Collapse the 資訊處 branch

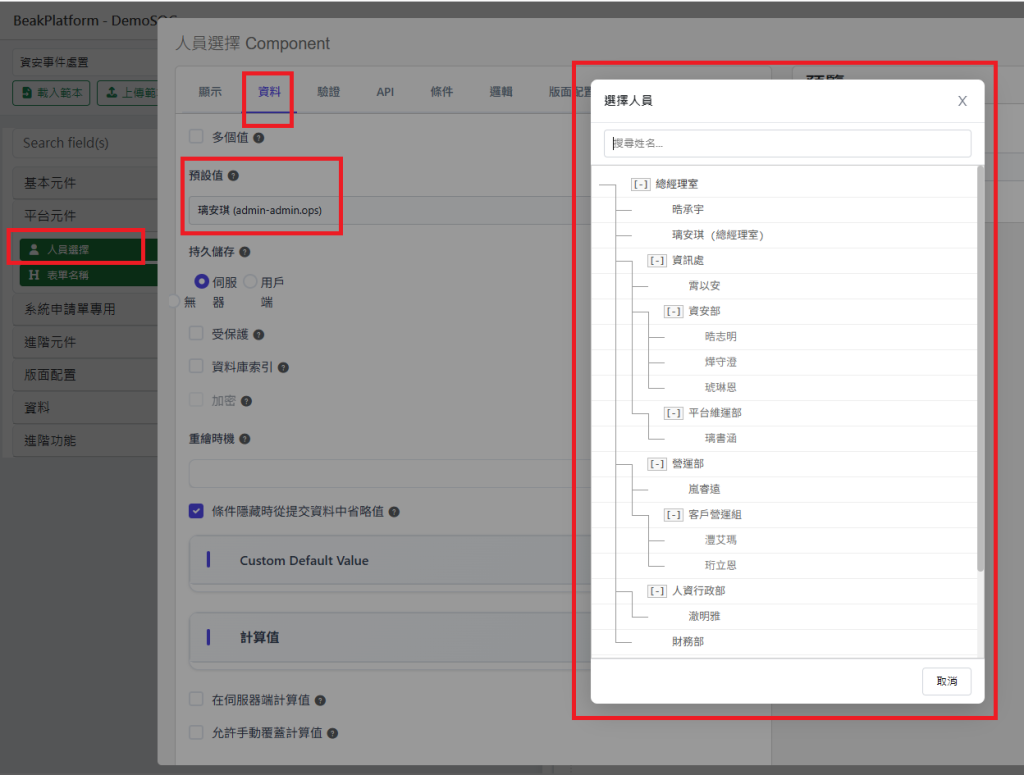(657, 261)
